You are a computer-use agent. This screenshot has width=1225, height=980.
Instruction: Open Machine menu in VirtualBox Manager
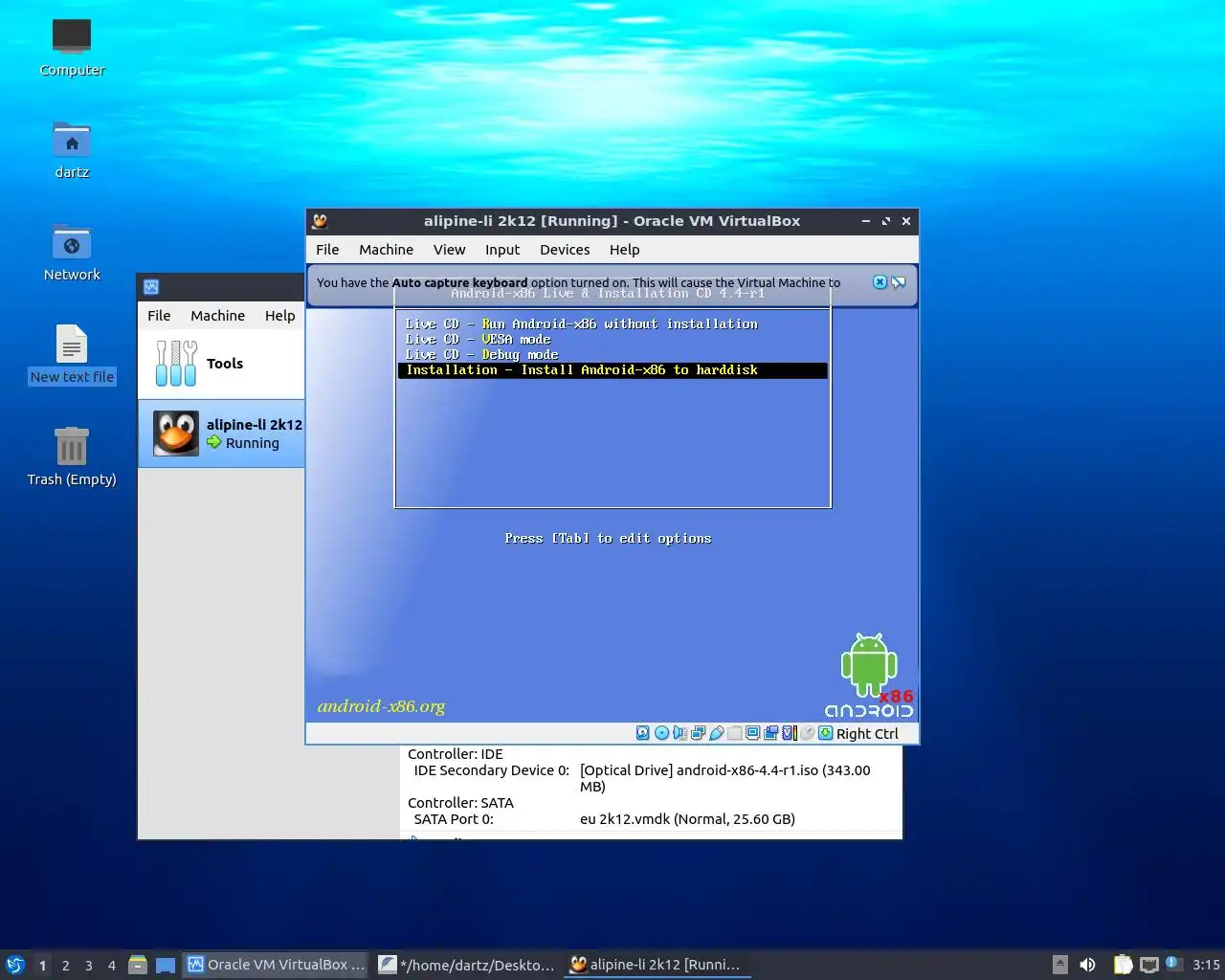coord(217,316)
